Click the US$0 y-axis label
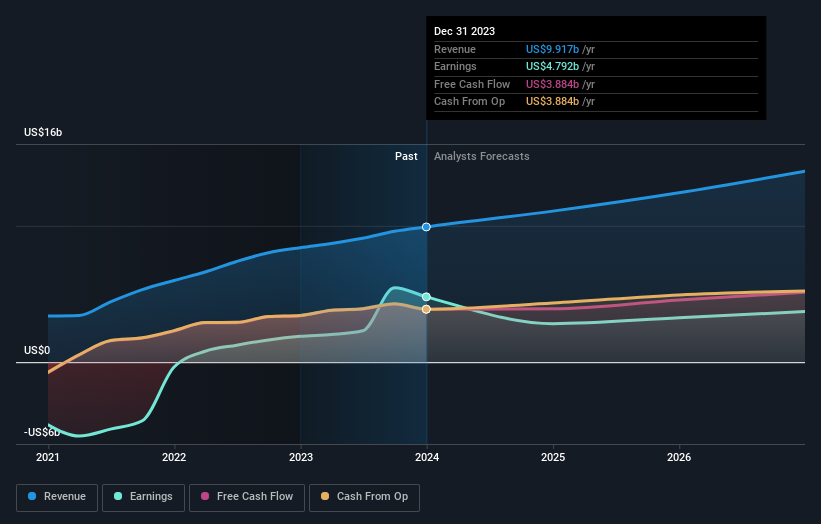 [x=37, y=350]
